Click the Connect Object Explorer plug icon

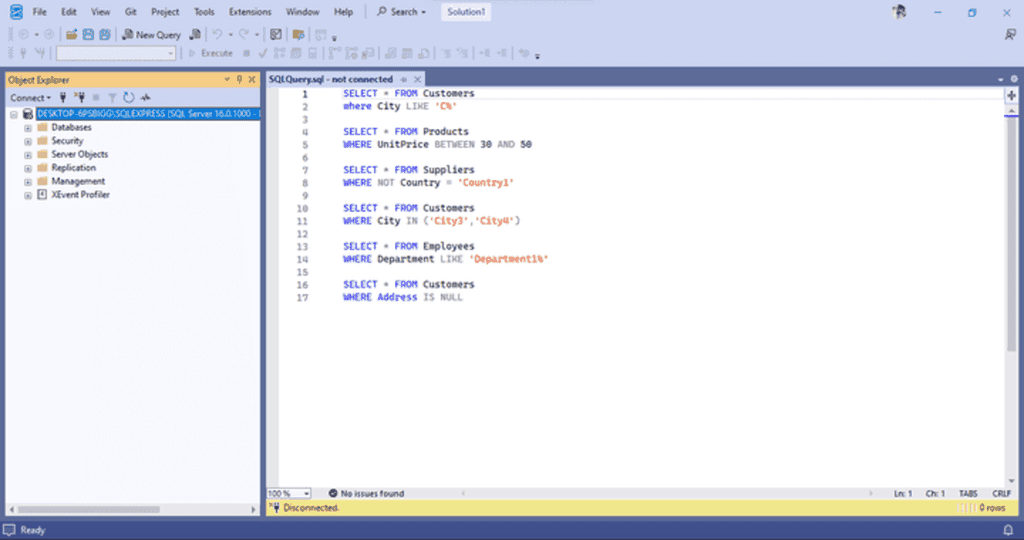tap(64, 98)
